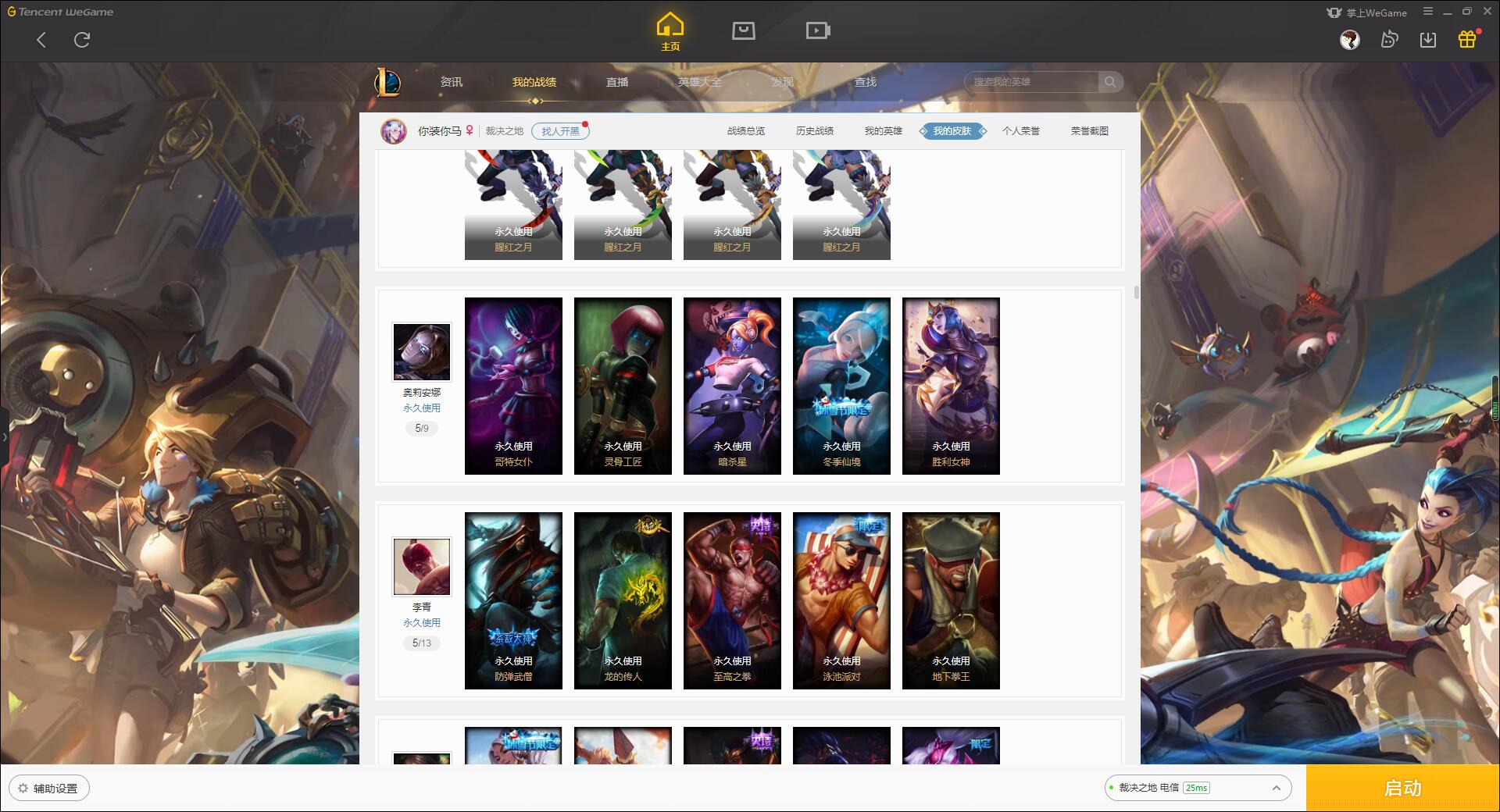Click the hero search magnifier icon
Image resolution: width=1500 pixels, height=812 pixels.
[1110, 82]
